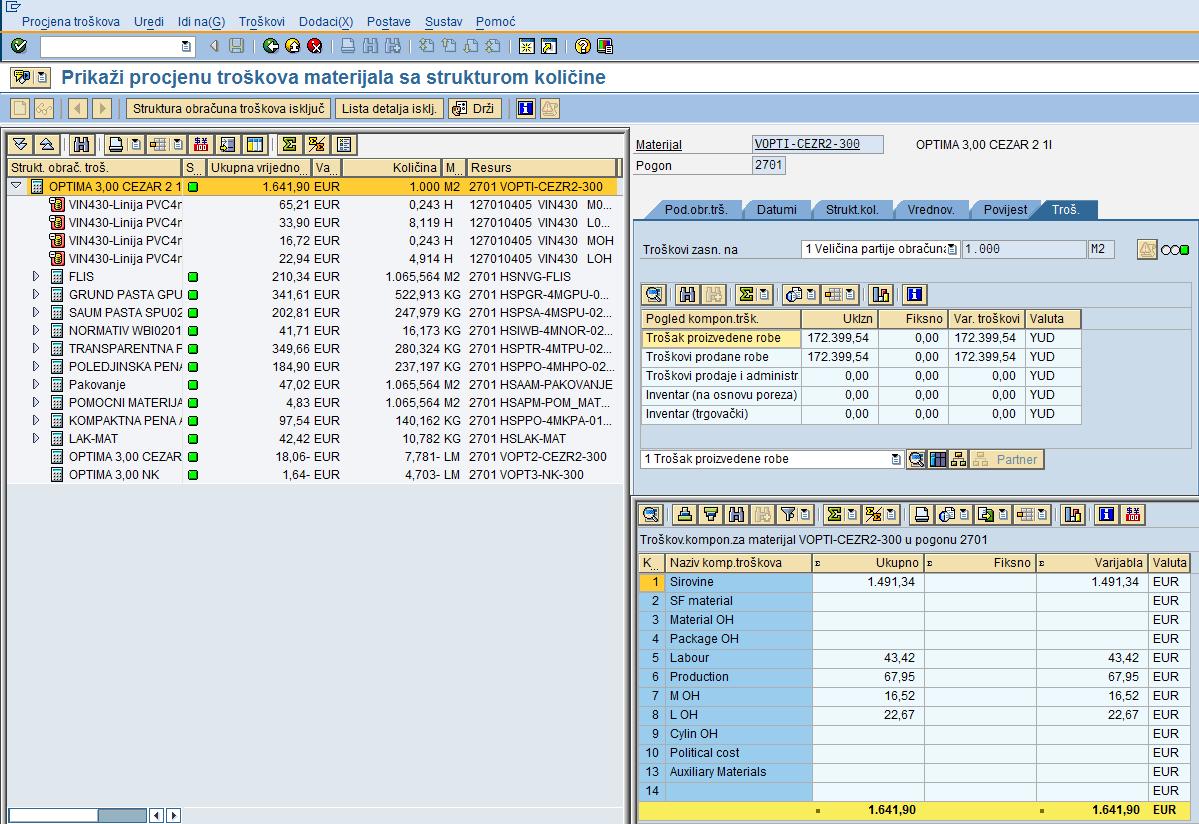Click the green checkmark Enter icon
Image resolution: width=1199 pixels, height=824 pixels.
coord(19,46)
